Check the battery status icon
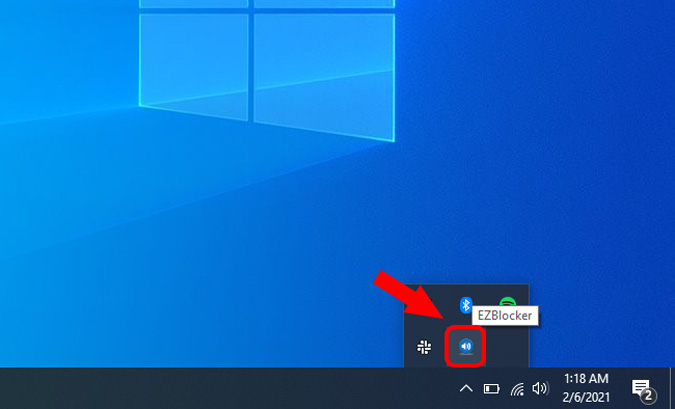This screenshot has height=409, width=675. coord(491,389)
